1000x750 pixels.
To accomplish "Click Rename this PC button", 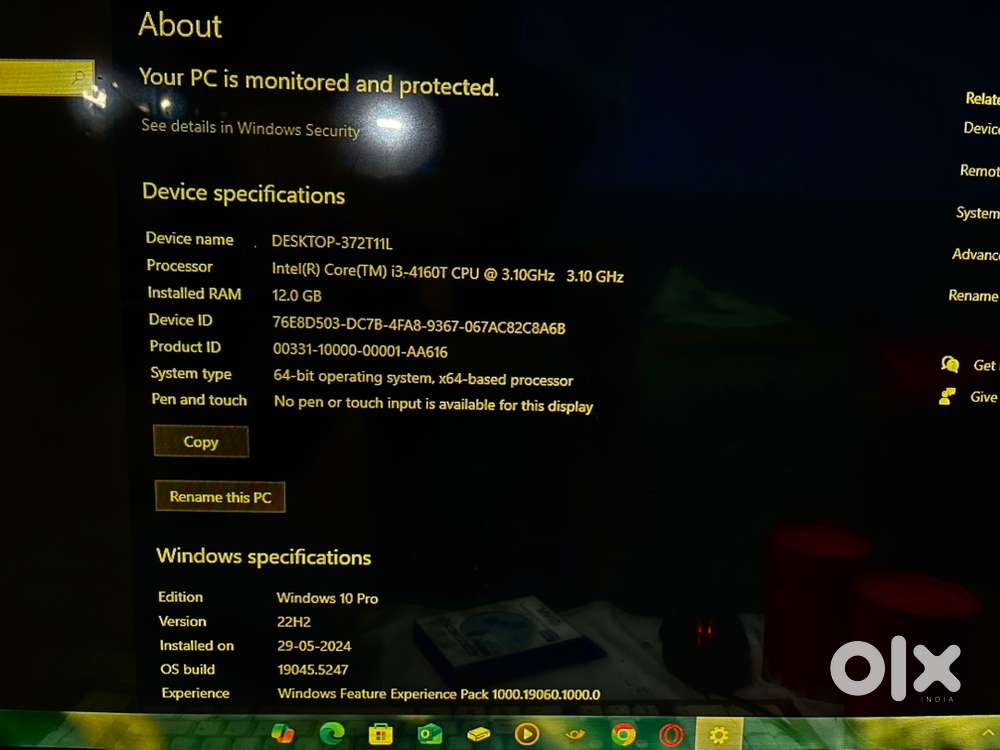I will [220, 497].
